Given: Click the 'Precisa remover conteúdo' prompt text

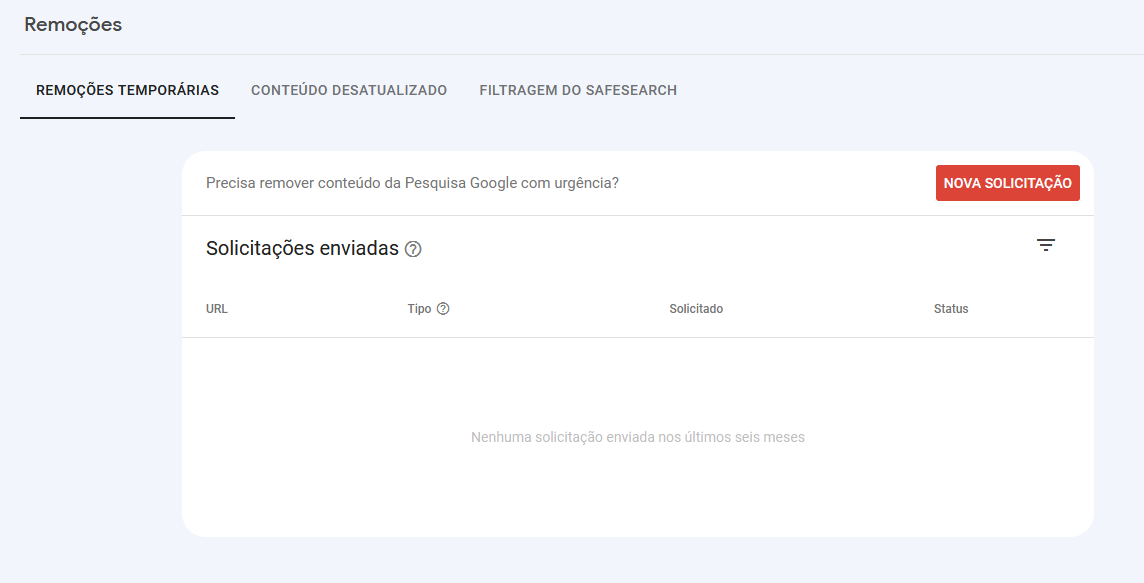Looking at the screenshot, I should click(412, 183).
